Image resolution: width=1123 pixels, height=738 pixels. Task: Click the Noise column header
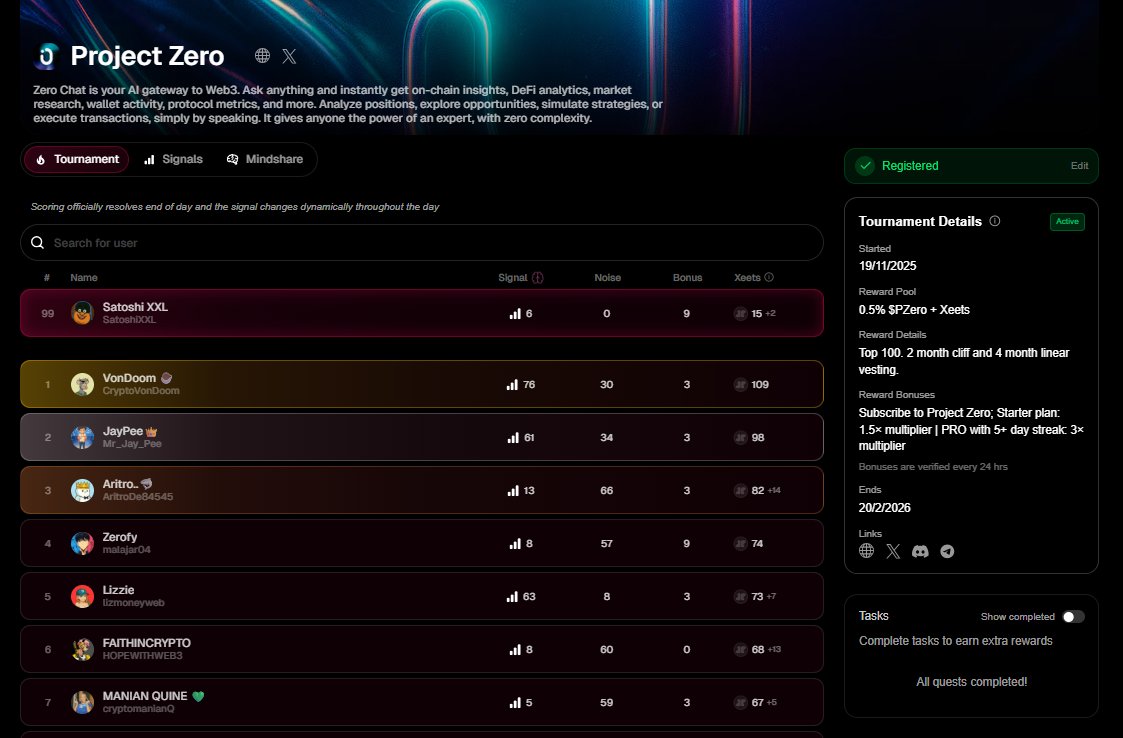tap(607, 277)
